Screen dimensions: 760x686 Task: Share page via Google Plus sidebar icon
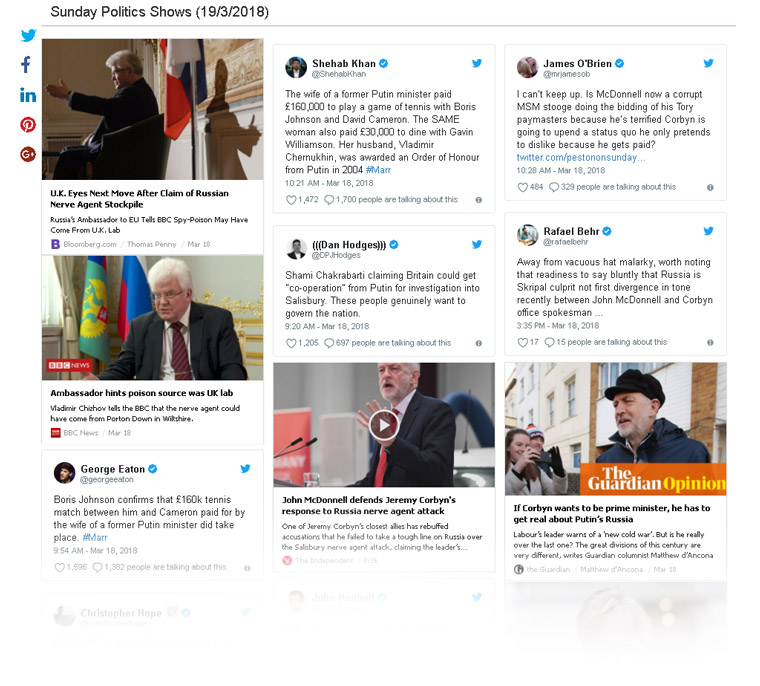(x=28, y=154)
